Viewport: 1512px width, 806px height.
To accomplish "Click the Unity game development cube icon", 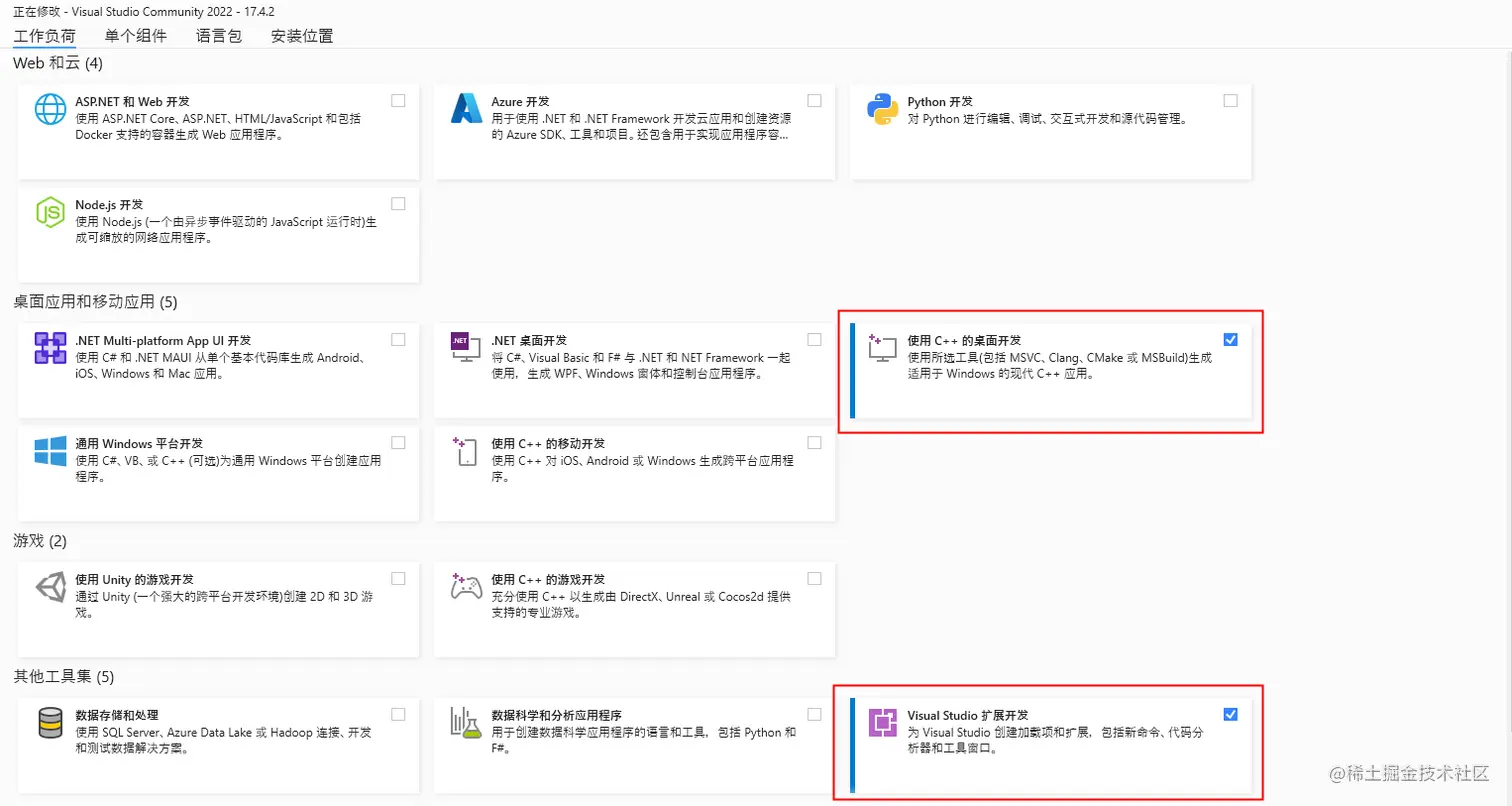I will 50,587.
